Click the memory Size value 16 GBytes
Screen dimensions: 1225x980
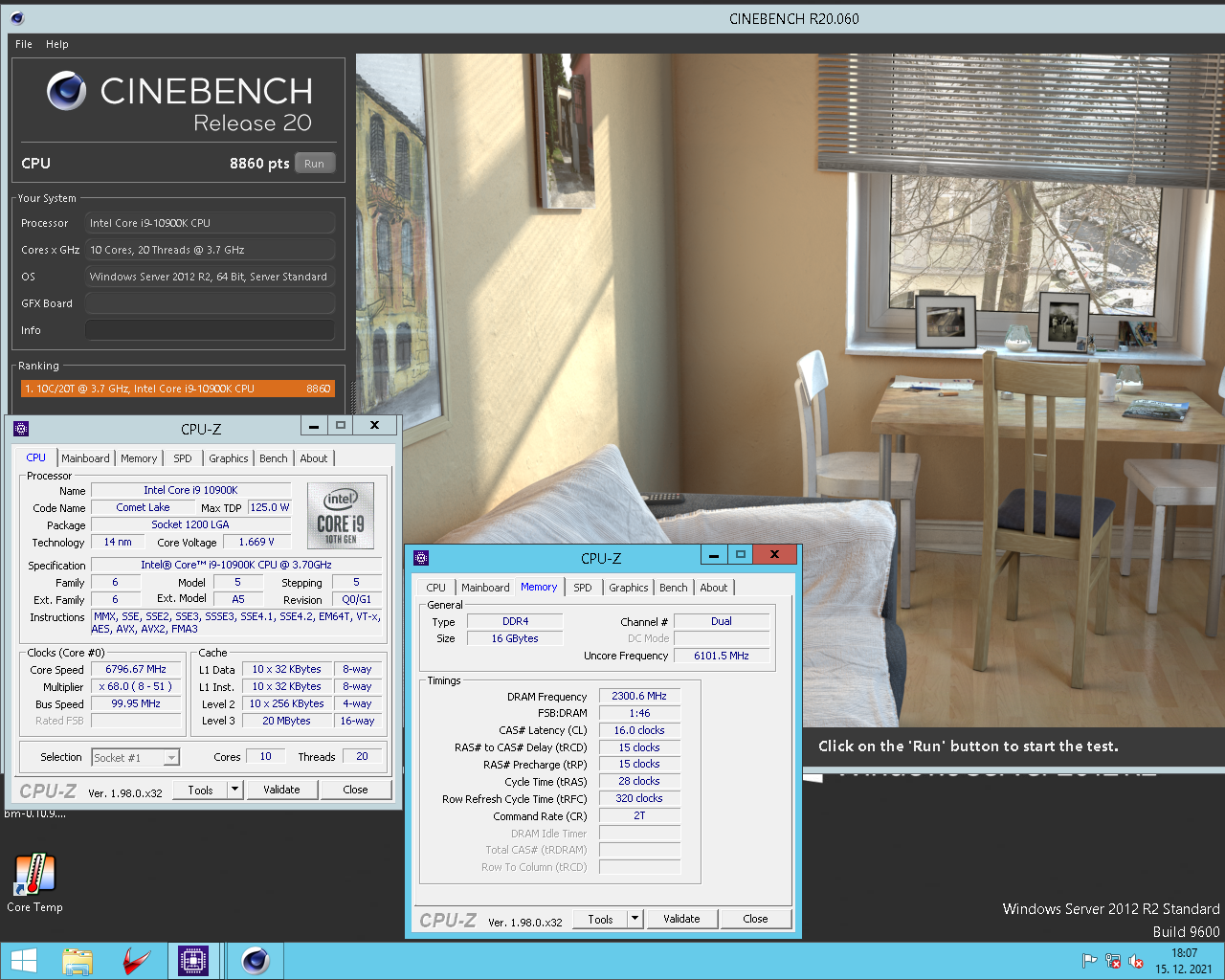point(515,638)
